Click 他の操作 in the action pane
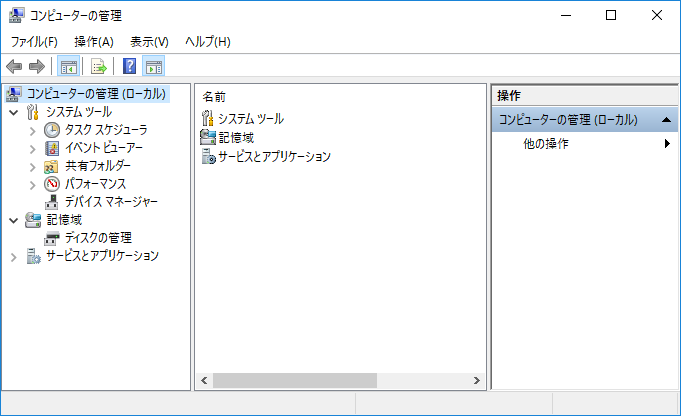Screen dimensions: 681x416 click(545, 143)
